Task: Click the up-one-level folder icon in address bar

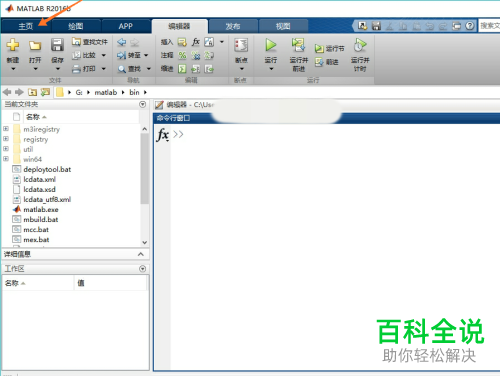Action: point(32,92)
